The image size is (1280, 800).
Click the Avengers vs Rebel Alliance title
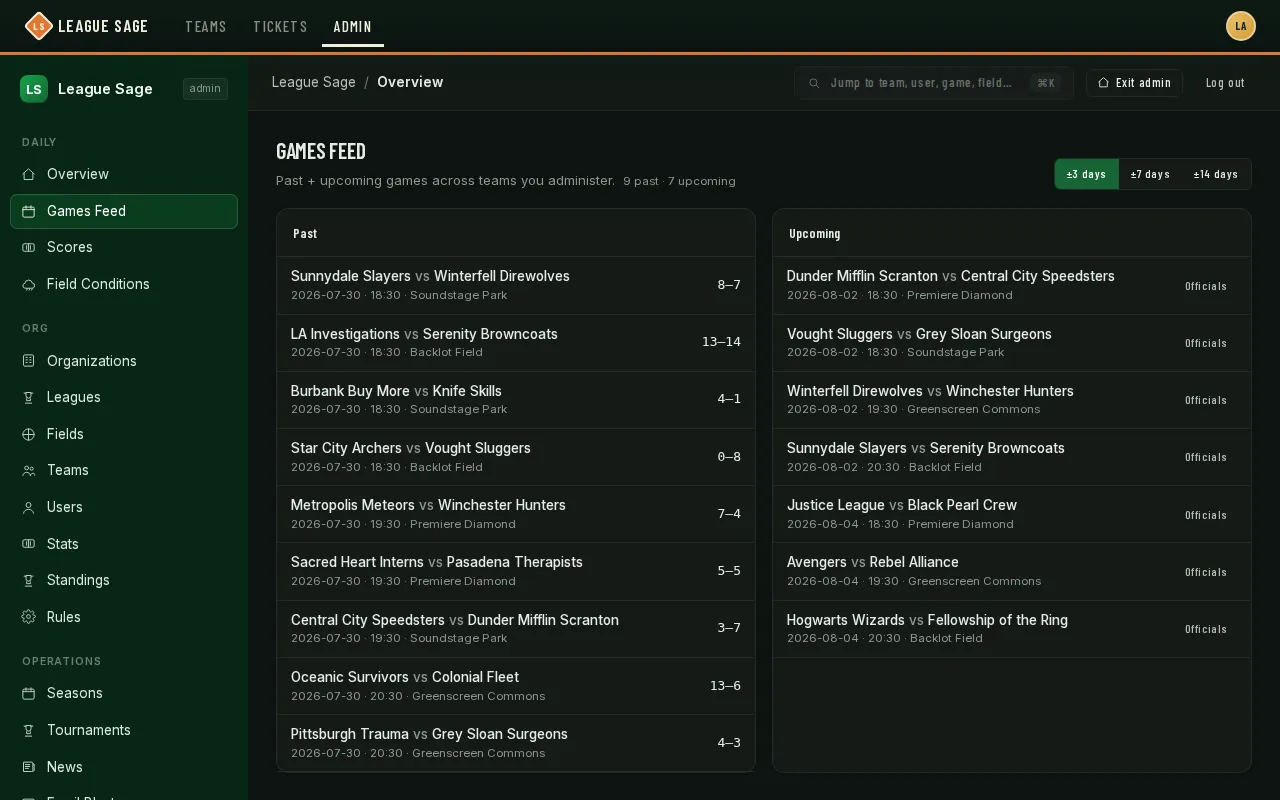[873, 562]
